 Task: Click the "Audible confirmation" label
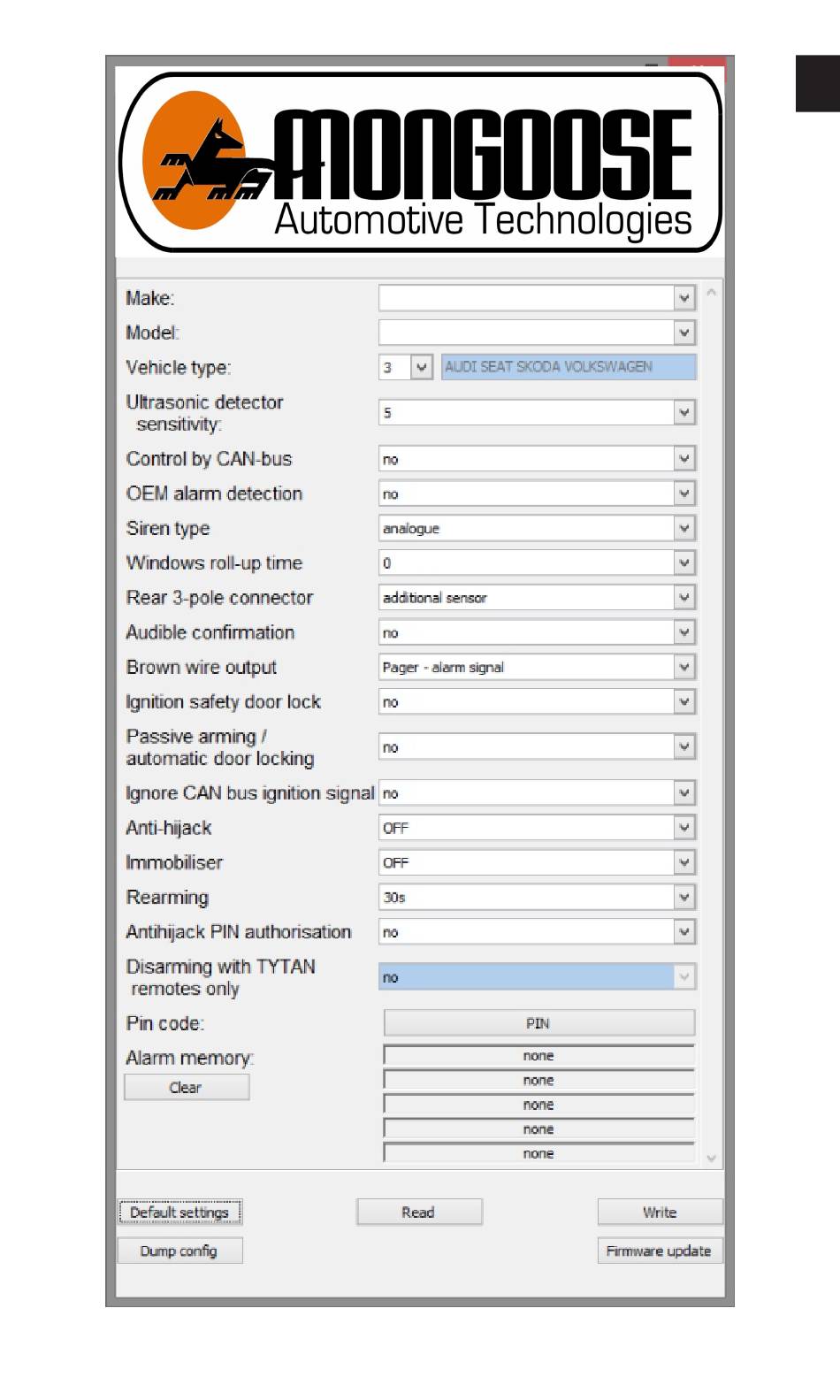point(210,632)
